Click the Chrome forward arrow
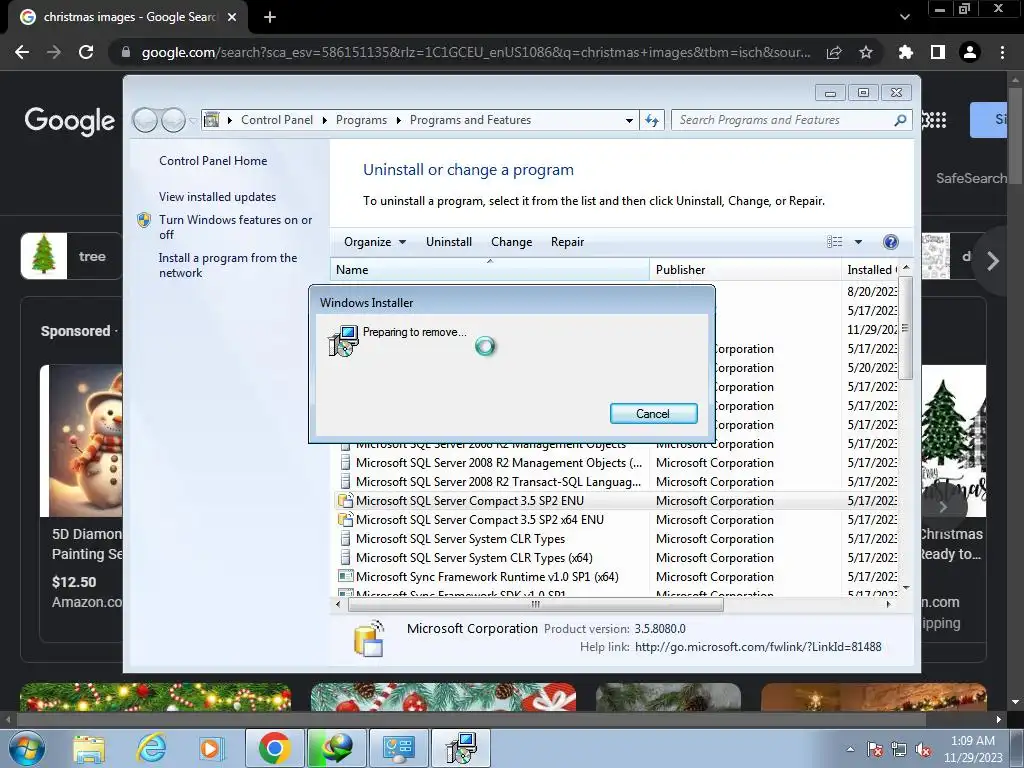Image resolution: width=1024 pixels, height=768 pixels. 54,52
